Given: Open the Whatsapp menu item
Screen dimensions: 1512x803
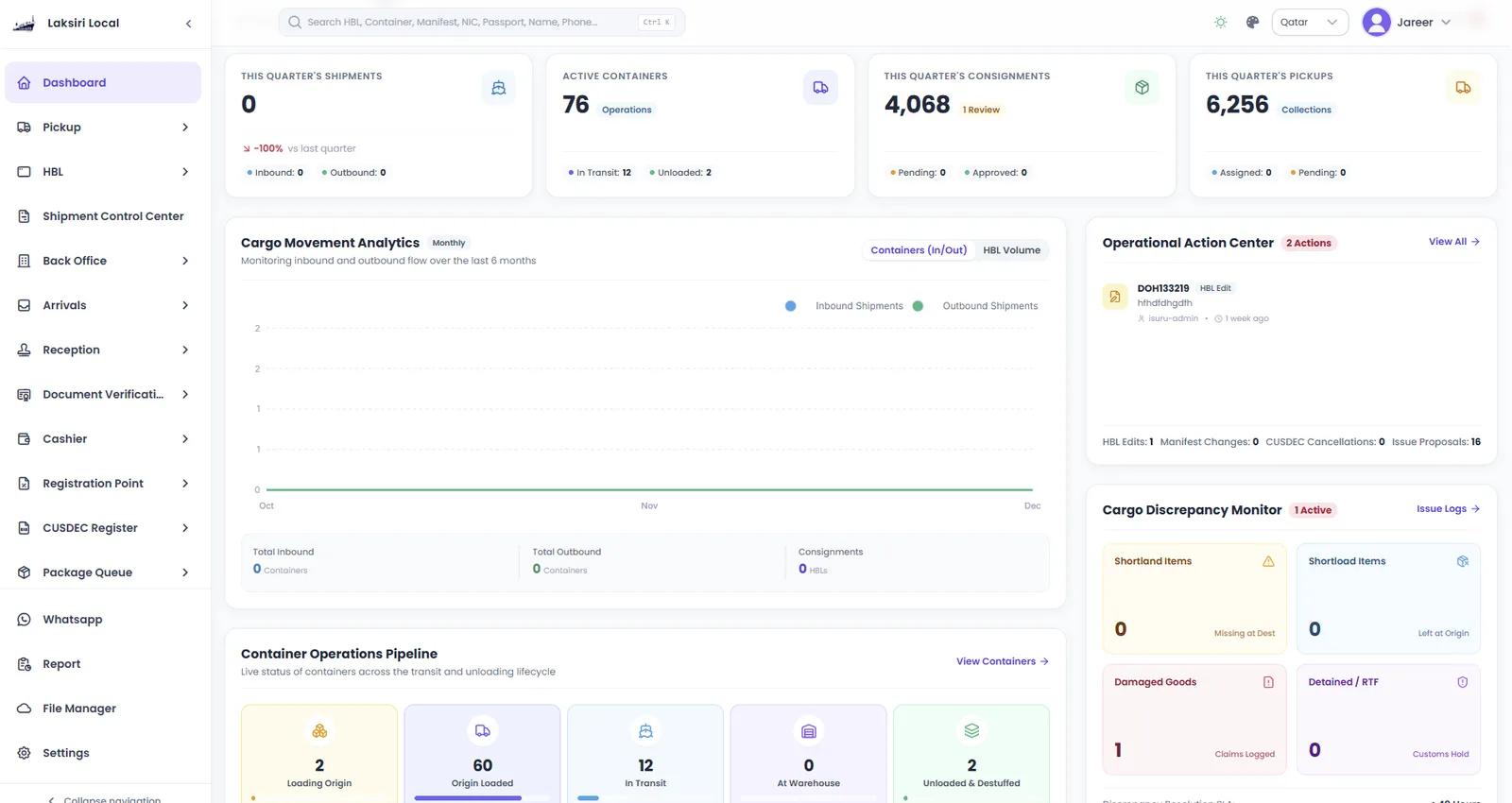Looking at the screenshot, I should pyautogui.click(x=103, y=620).
